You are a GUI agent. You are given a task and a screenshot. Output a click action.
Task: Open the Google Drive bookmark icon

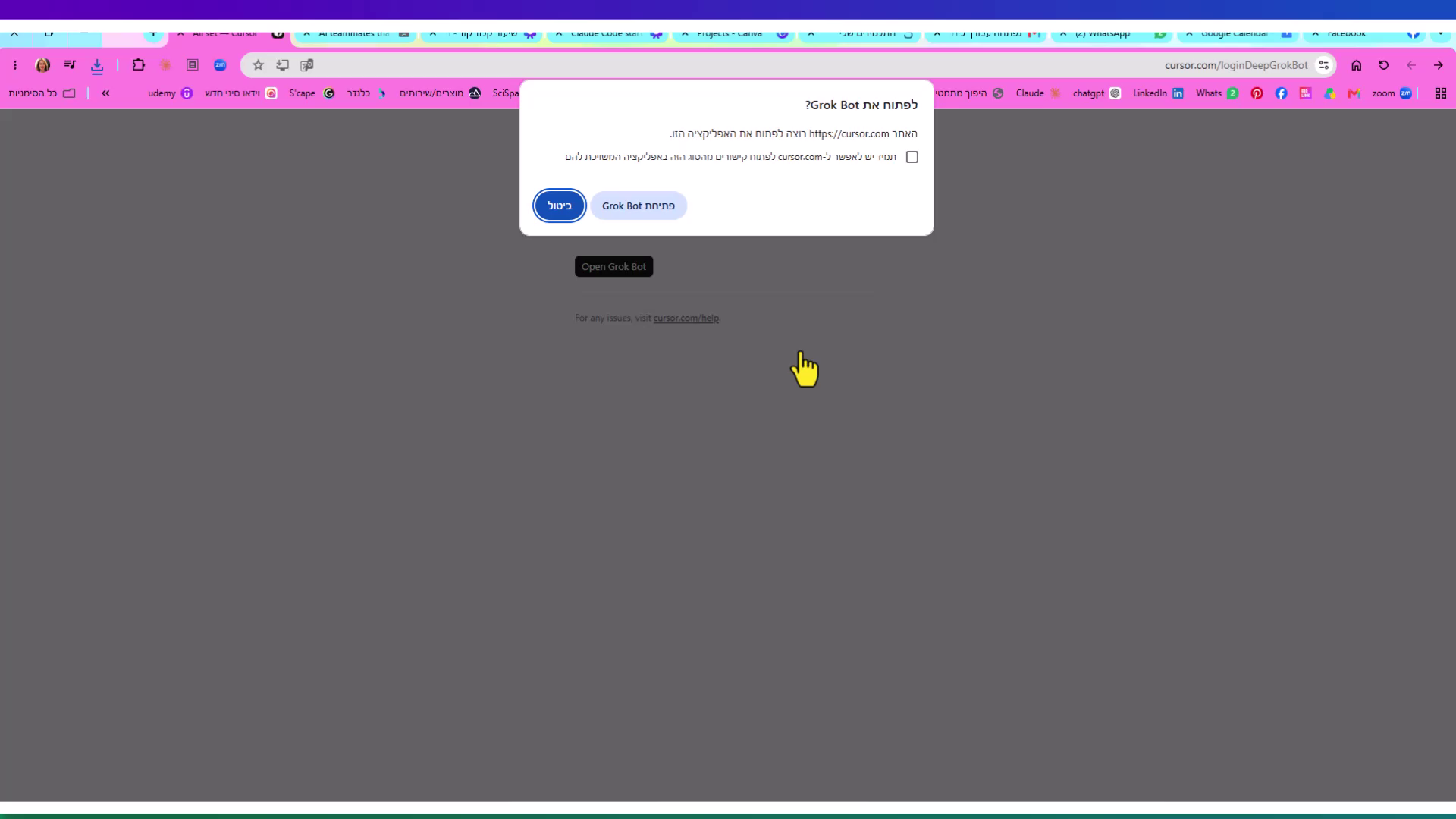pos(1329,93)
